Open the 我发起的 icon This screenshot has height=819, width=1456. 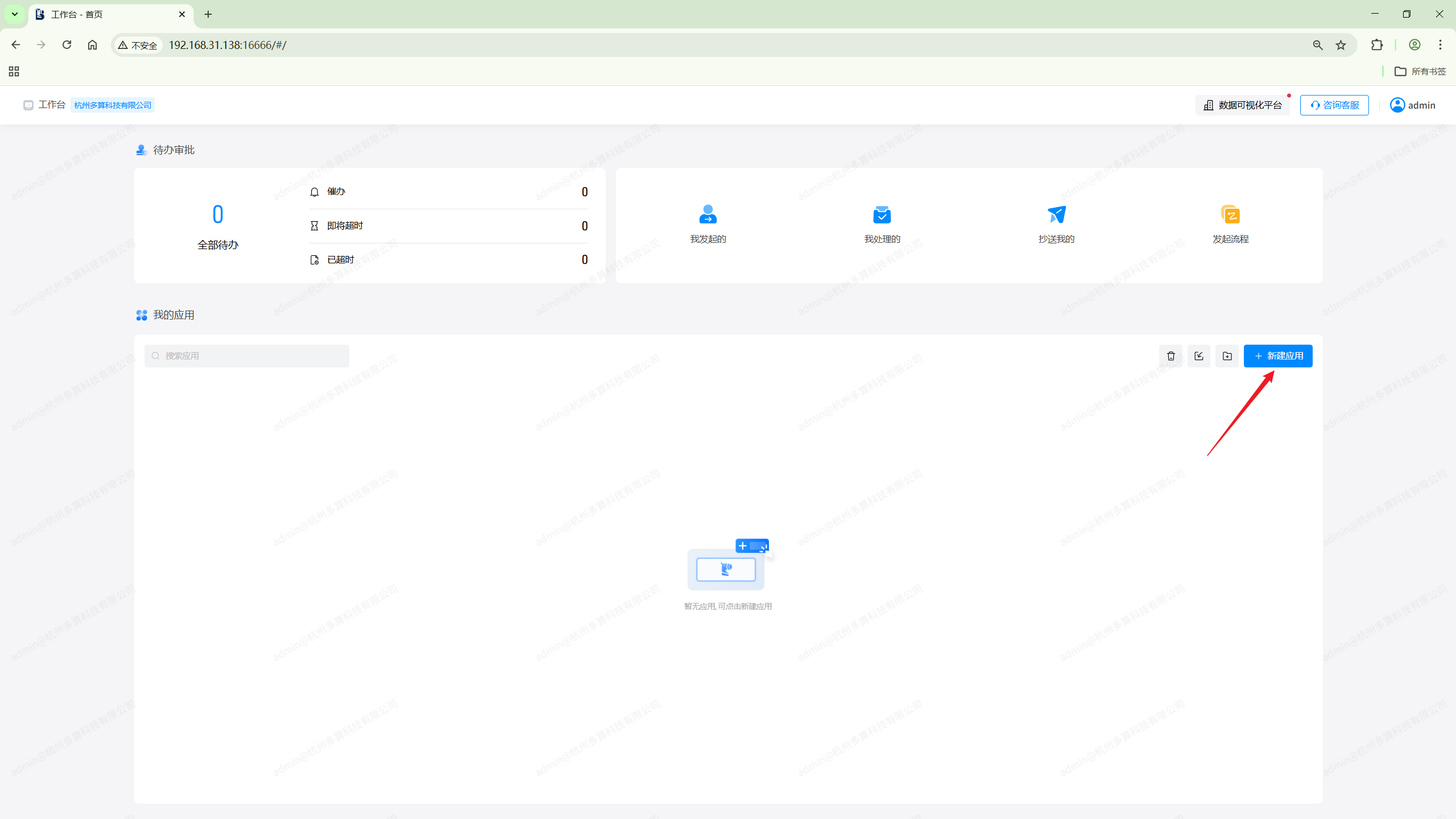tap(708, 214)
